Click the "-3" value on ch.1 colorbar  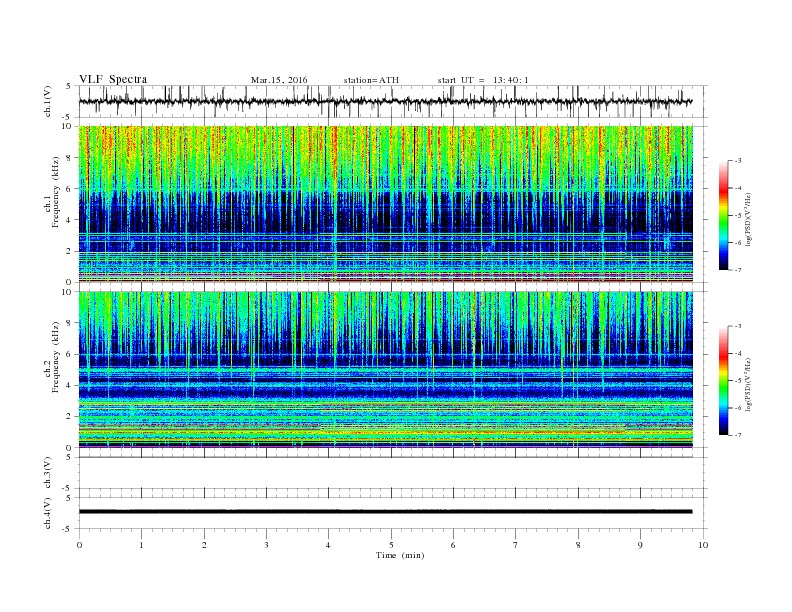pyautogui.click(x=738, y=161)
